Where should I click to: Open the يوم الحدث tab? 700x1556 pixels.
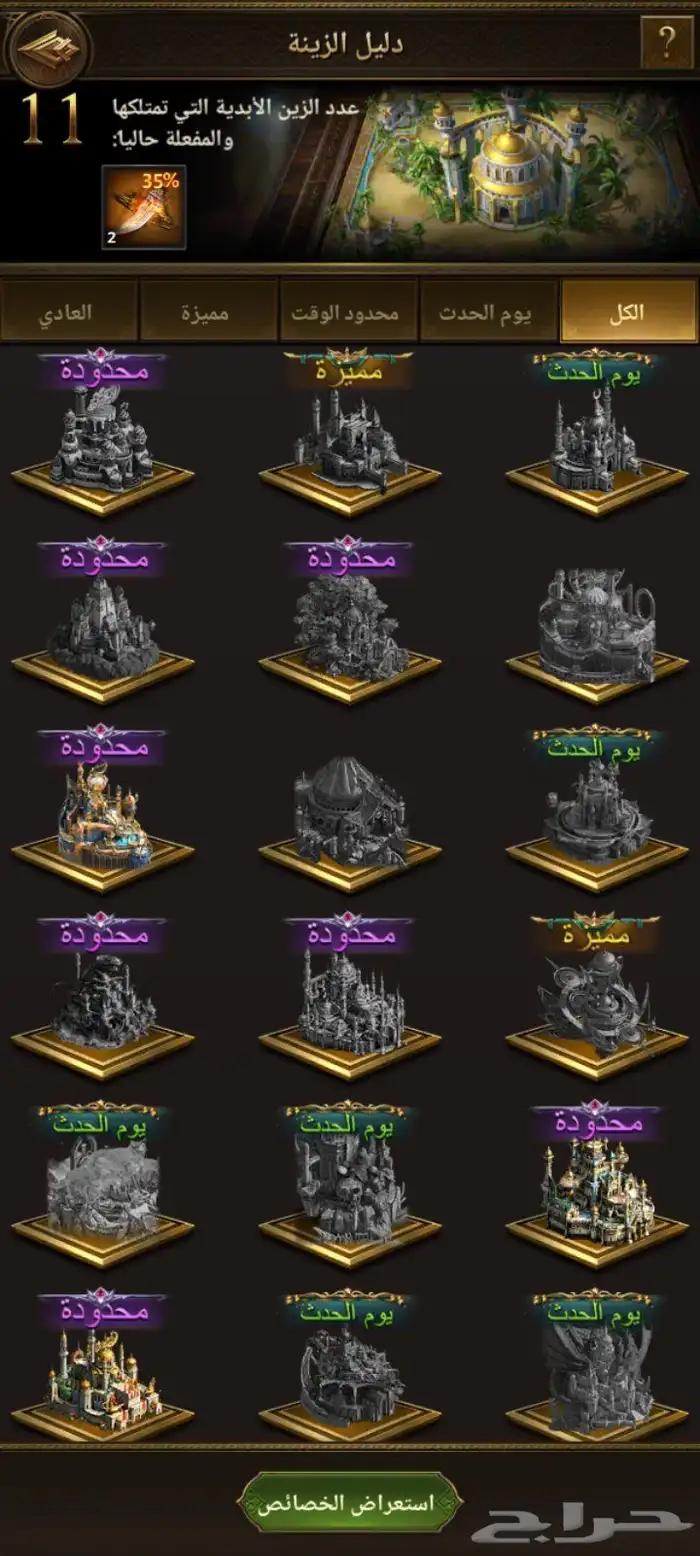click(x=489, y=311)
